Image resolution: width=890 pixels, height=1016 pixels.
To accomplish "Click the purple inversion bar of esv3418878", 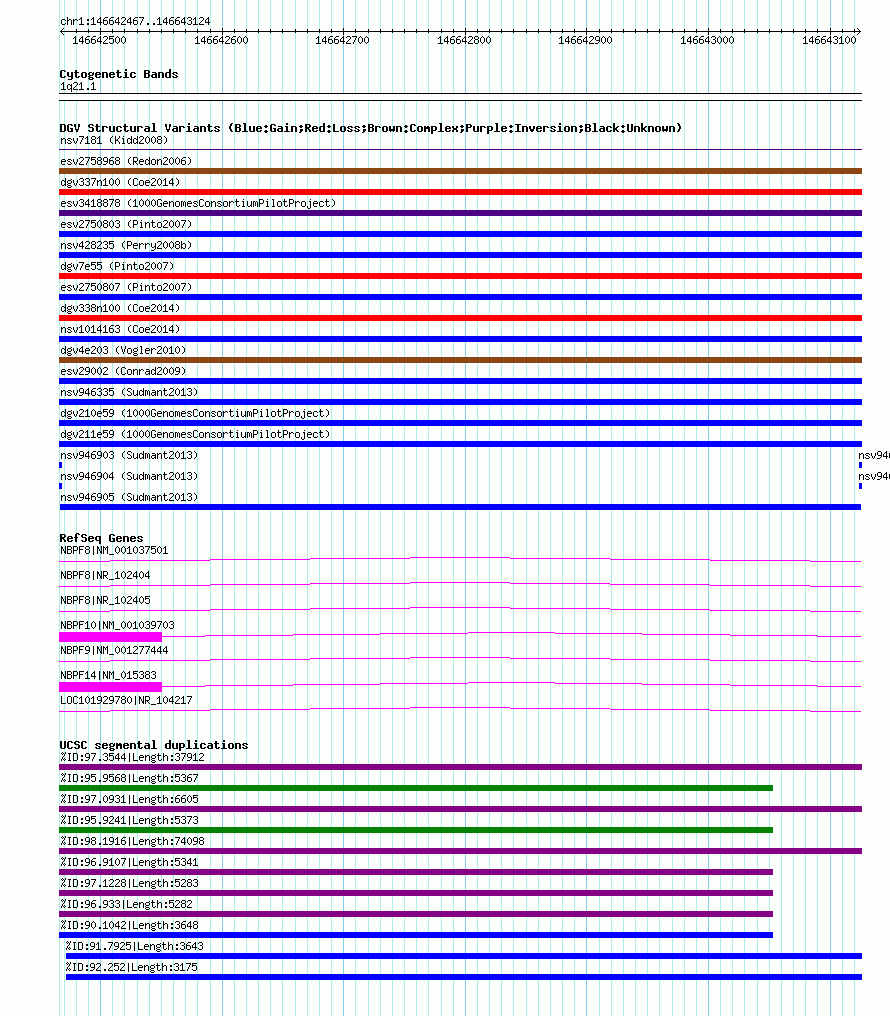I will click(x=461, y=213).
